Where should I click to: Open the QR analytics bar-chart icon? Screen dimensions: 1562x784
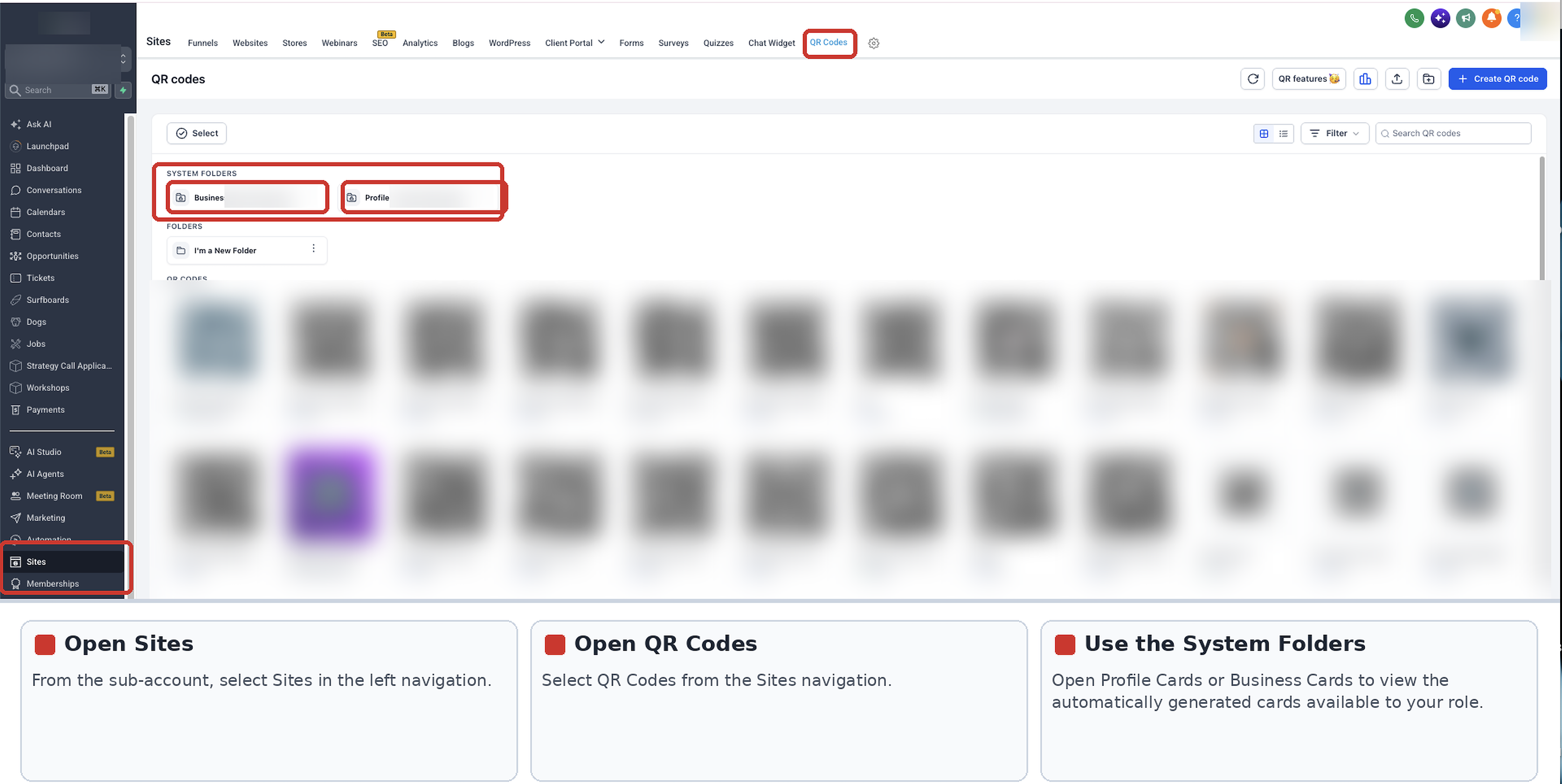pos(1365,79)
